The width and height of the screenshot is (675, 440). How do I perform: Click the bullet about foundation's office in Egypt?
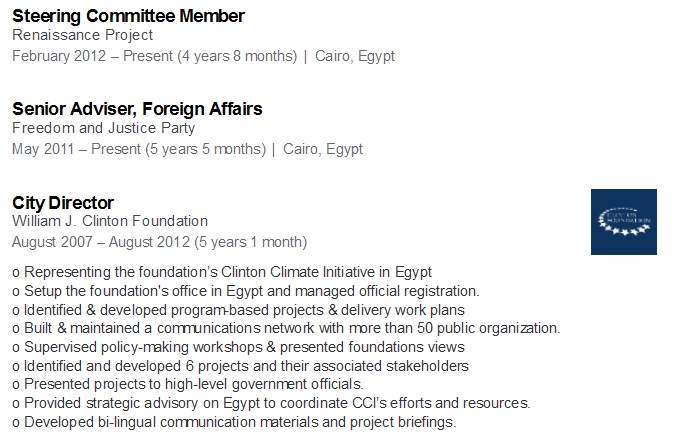tap(245, 291)
